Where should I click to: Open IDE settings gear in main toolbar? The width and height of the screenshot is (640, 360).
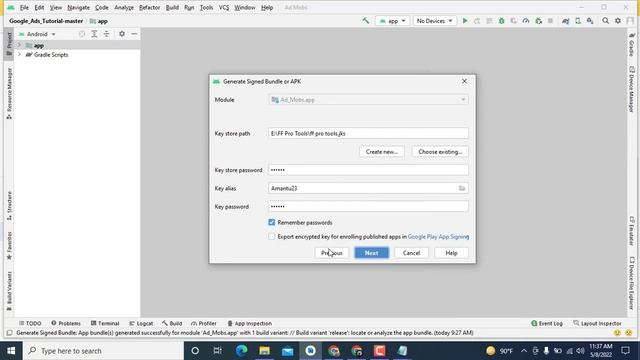coord(618,21)
